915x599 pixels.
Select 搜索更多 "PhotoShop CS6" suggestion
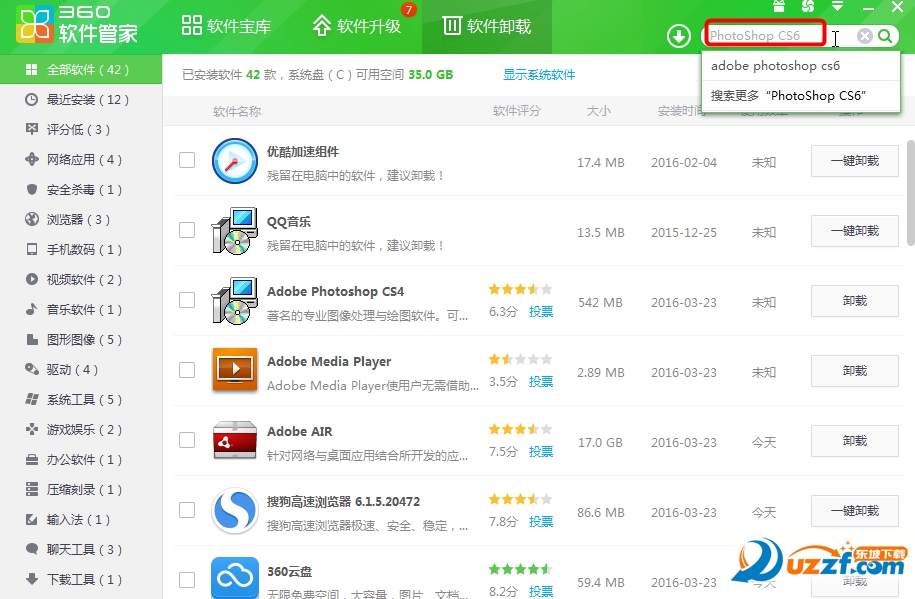click(x=787, y=96)
